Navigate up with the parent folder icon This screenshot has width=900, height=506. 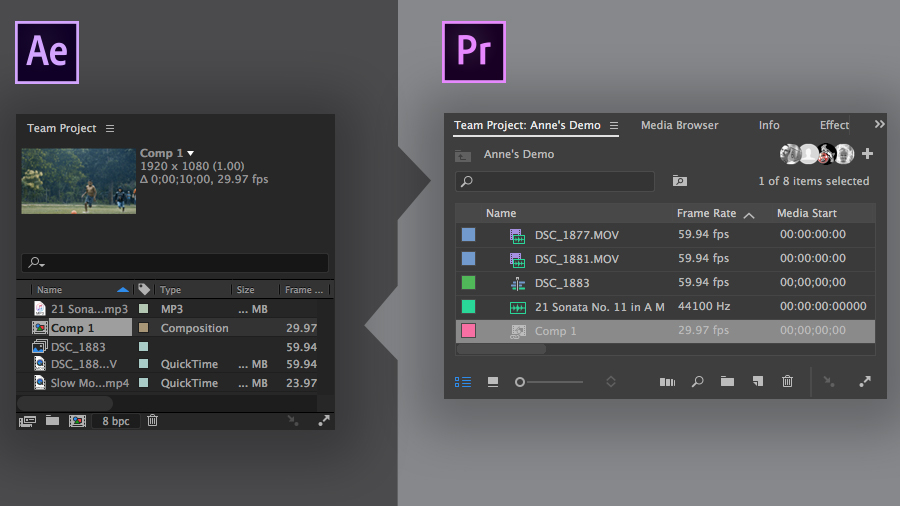click(x=463, y=155)
